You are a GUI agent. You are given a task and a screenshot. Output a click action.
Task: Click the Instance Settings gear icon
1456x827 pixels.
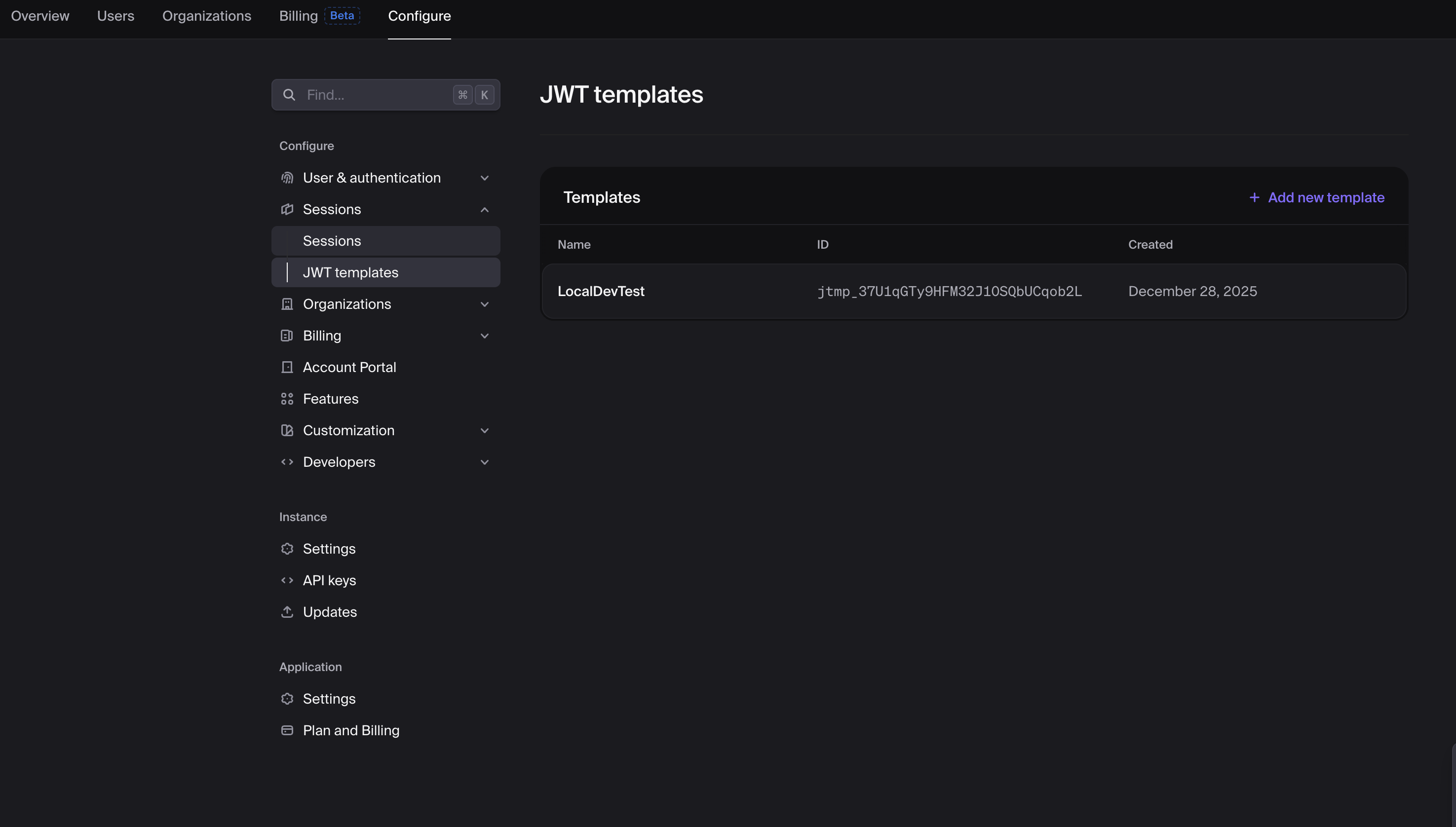pos(287,549)
